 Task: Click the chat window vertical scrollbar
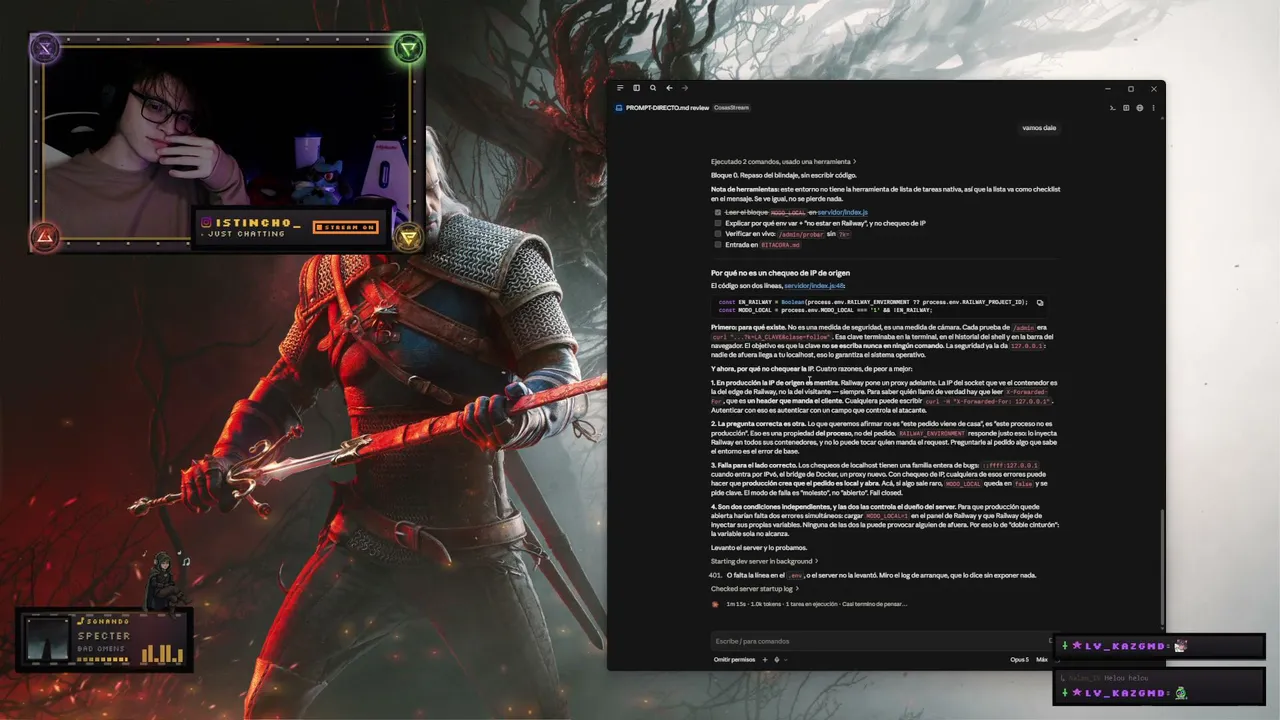point(1161,568)
